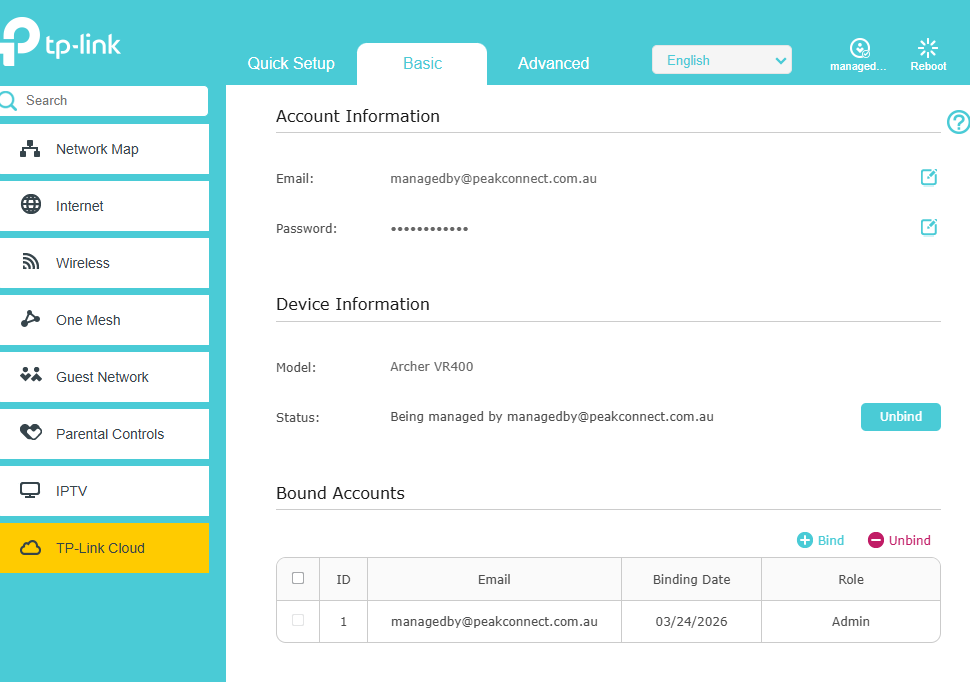The height and width of the screenshot is (682, 970).
Task: Click the Reboot label
Action: (x=928, y=66)
